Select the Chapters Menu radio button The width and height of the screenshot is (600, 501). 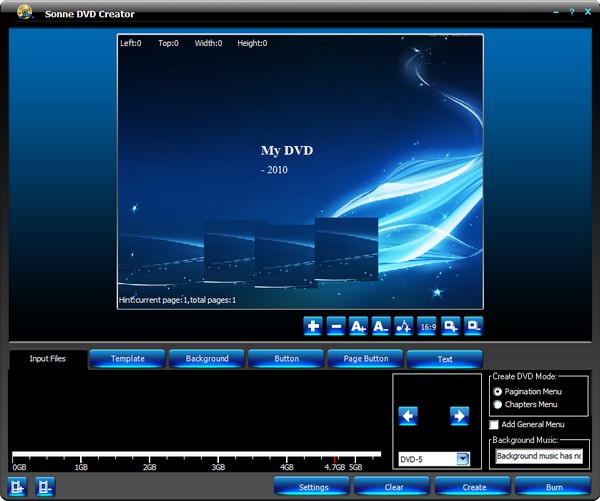tap(498, 404)
